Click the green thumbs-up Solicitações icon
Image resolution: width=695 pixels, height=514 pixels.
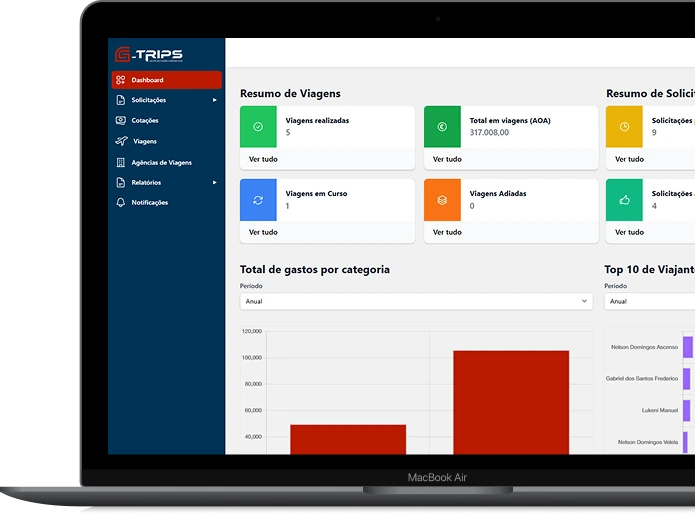(624, 200)
